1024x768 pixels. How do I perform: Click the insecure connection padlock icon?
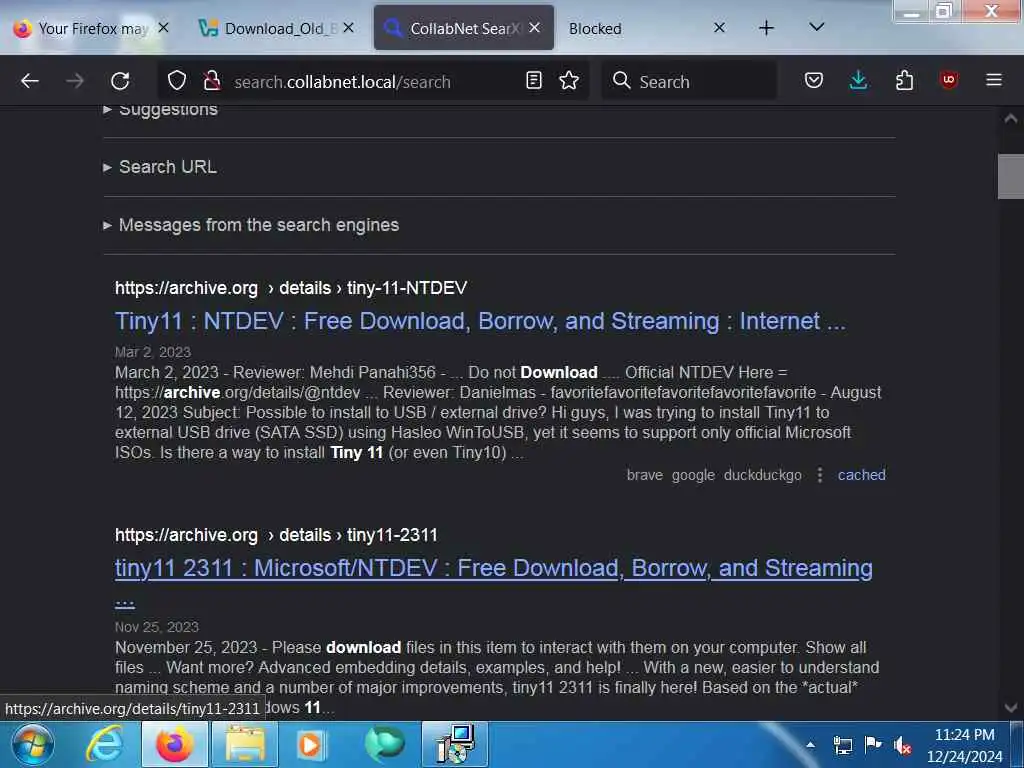click(x=212, y=81)
